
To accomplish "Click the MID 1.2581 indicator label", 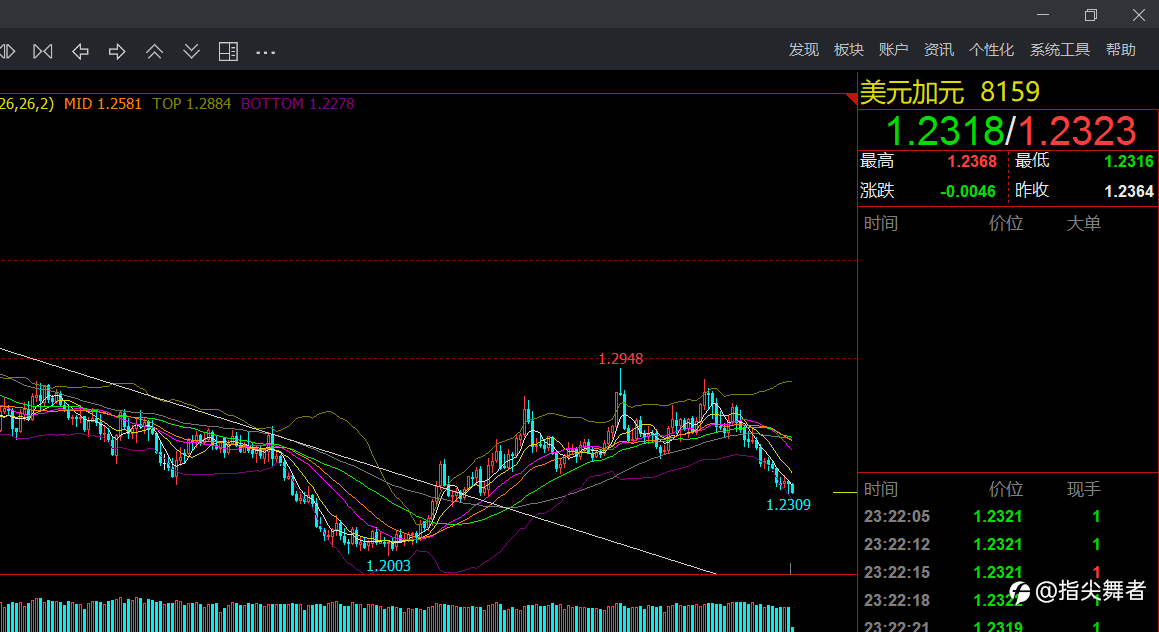I will point(103,103).
